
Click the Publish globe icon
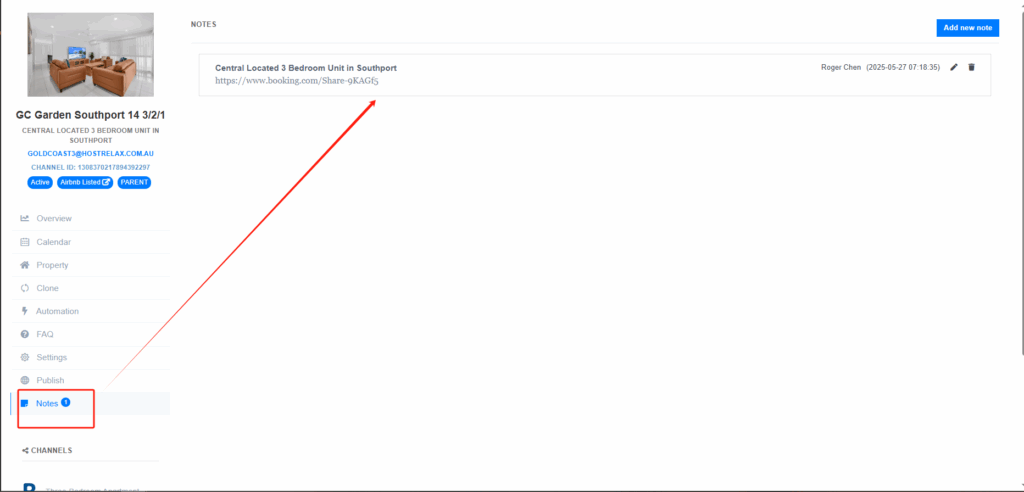tap(25, 380)
